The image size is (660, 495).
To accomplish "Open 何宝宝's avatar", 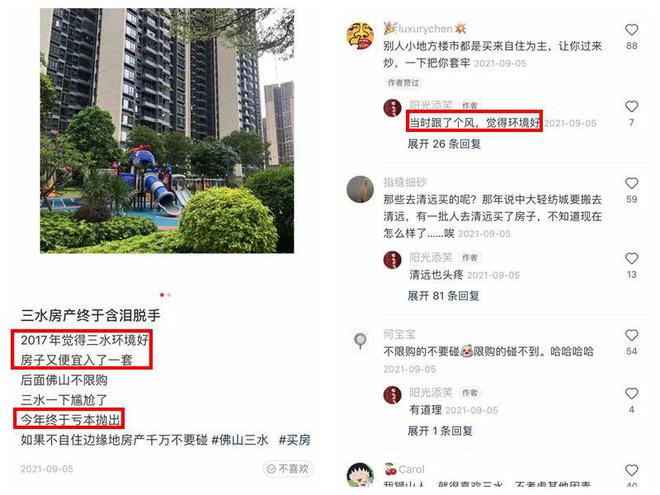I will (x=360, y=340).
